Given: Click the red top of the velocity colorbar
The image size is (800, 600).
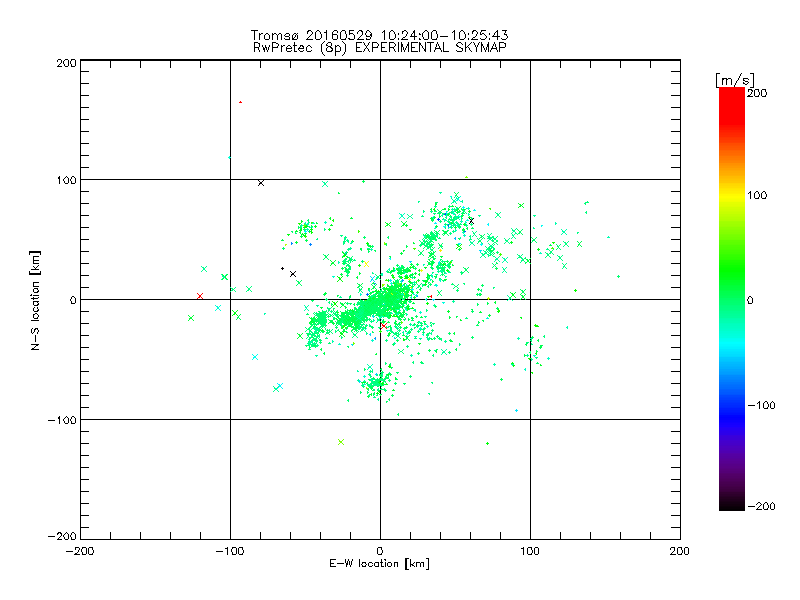Looking at the screenshot, I should point(732,97).
